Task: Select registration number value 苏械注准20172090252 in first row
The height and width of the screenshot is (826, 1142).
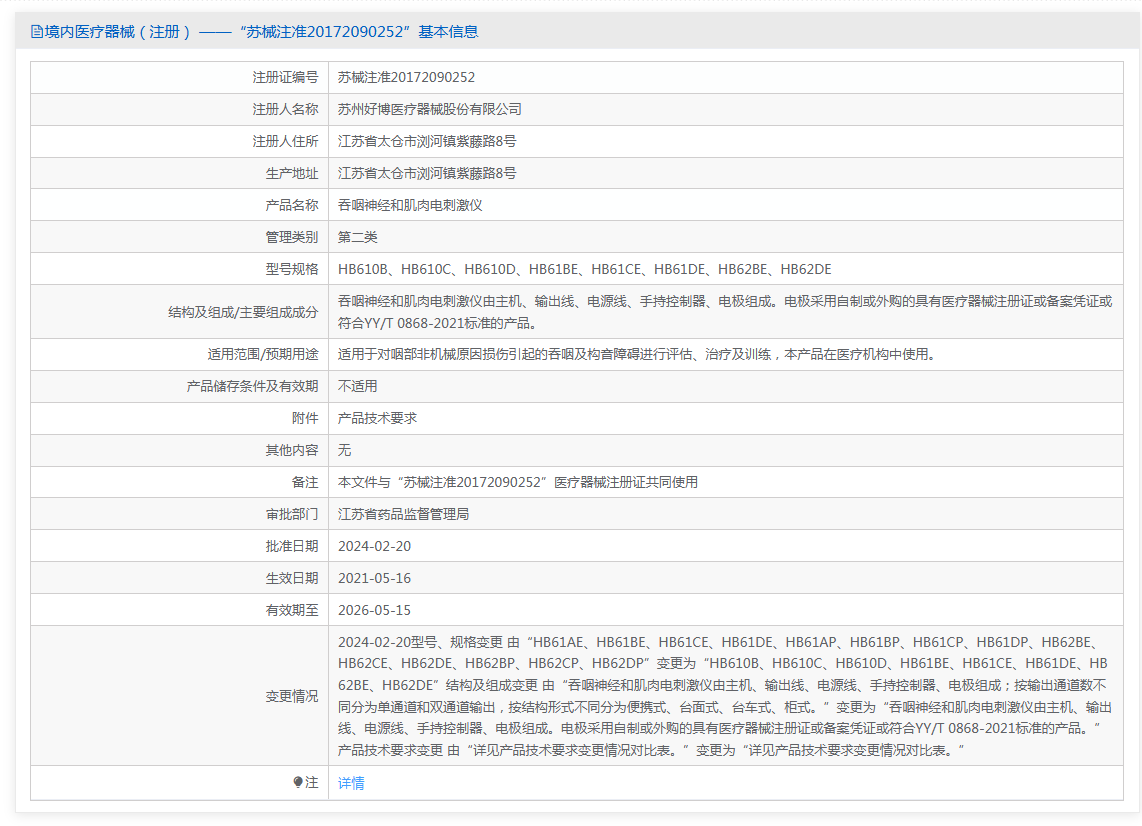Action: click(x=406, y=77)
